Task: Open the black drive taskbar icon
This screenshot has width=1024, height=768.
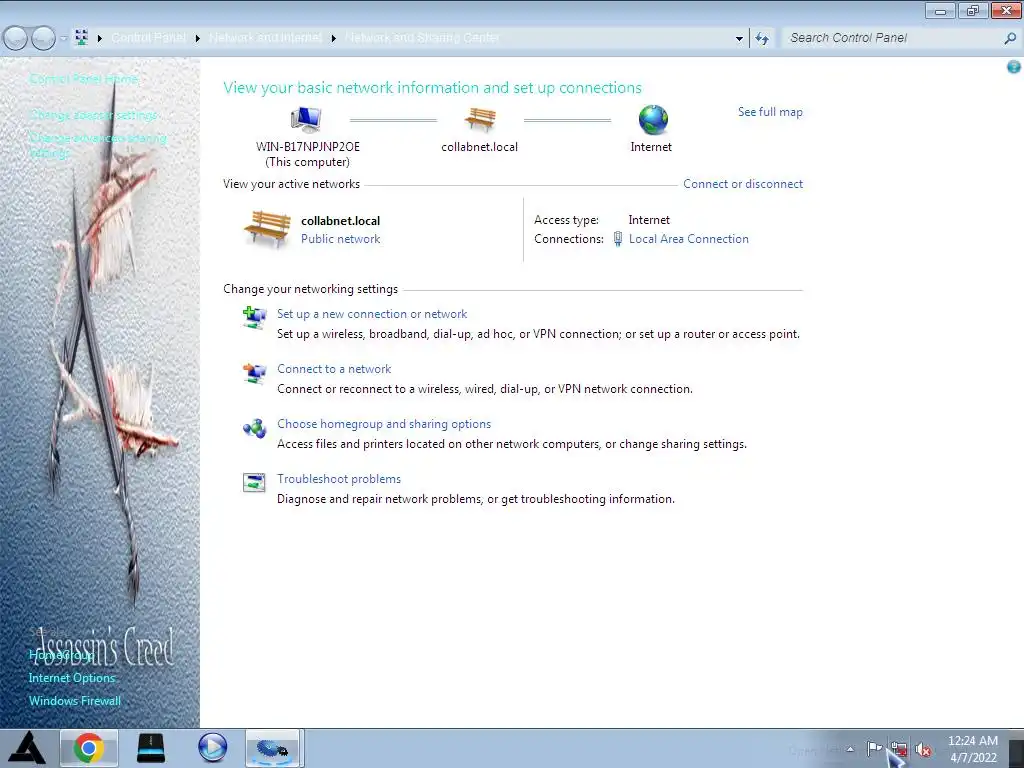Action: pos(151,748)
